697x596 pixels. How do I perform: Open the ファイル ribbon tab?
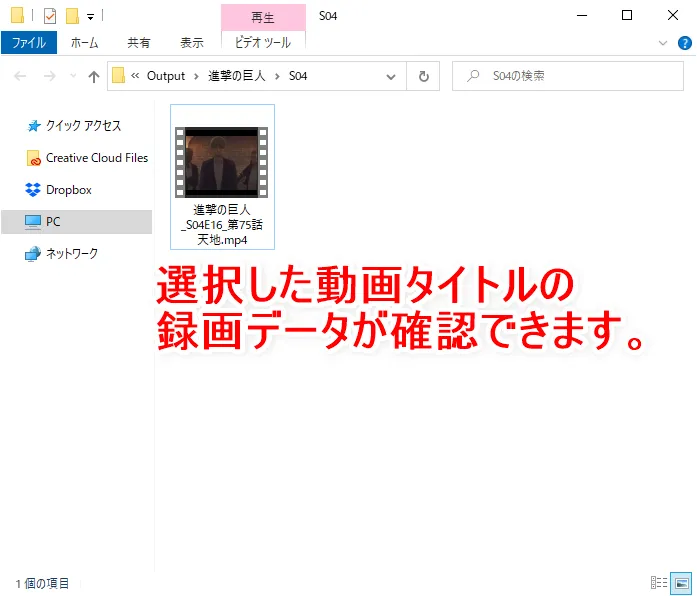tap(29, 43)
